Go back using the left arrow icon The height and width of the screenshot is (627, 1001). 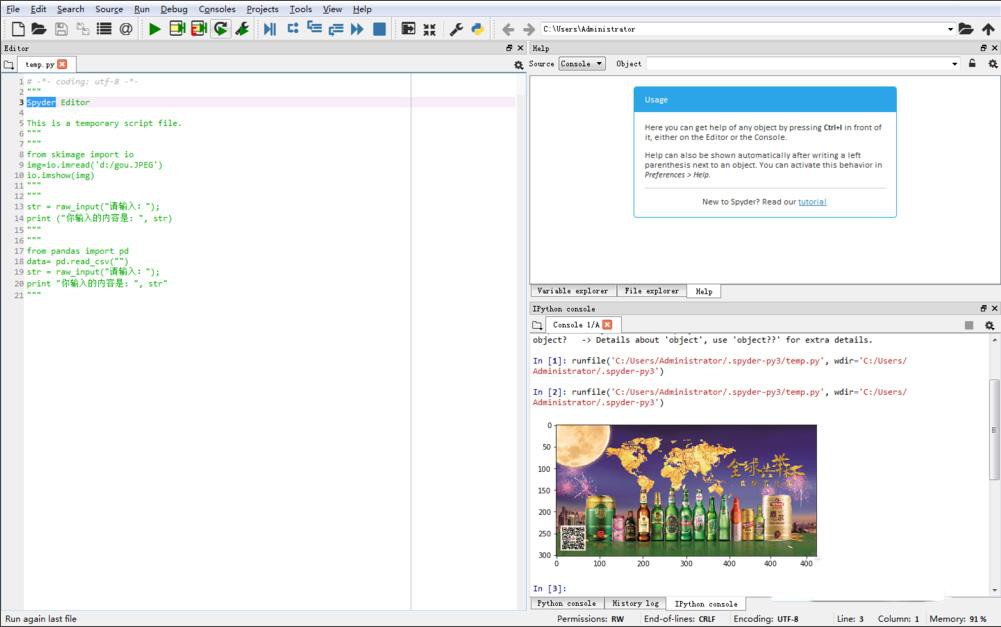tap(508, 29)
